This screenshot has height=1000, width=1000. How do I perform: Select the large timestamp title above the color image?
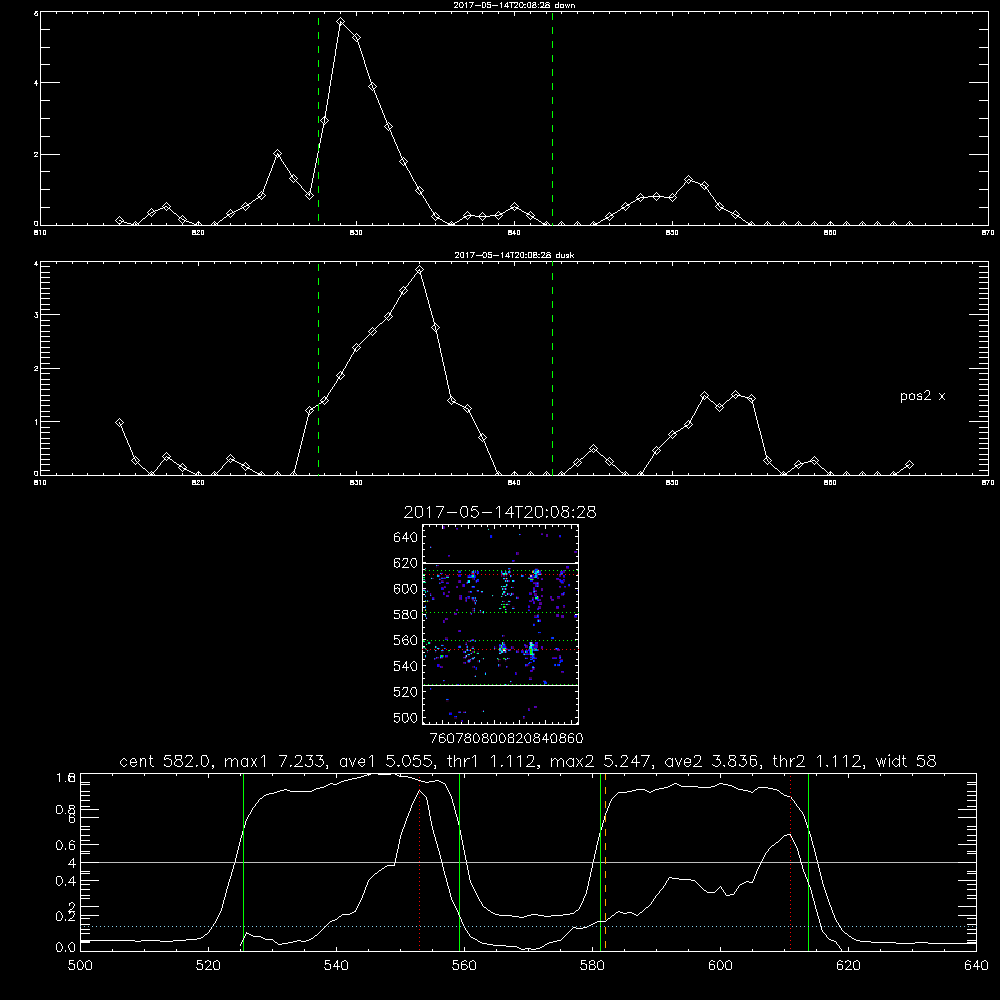pyautogui.click(x=500, y=512)
